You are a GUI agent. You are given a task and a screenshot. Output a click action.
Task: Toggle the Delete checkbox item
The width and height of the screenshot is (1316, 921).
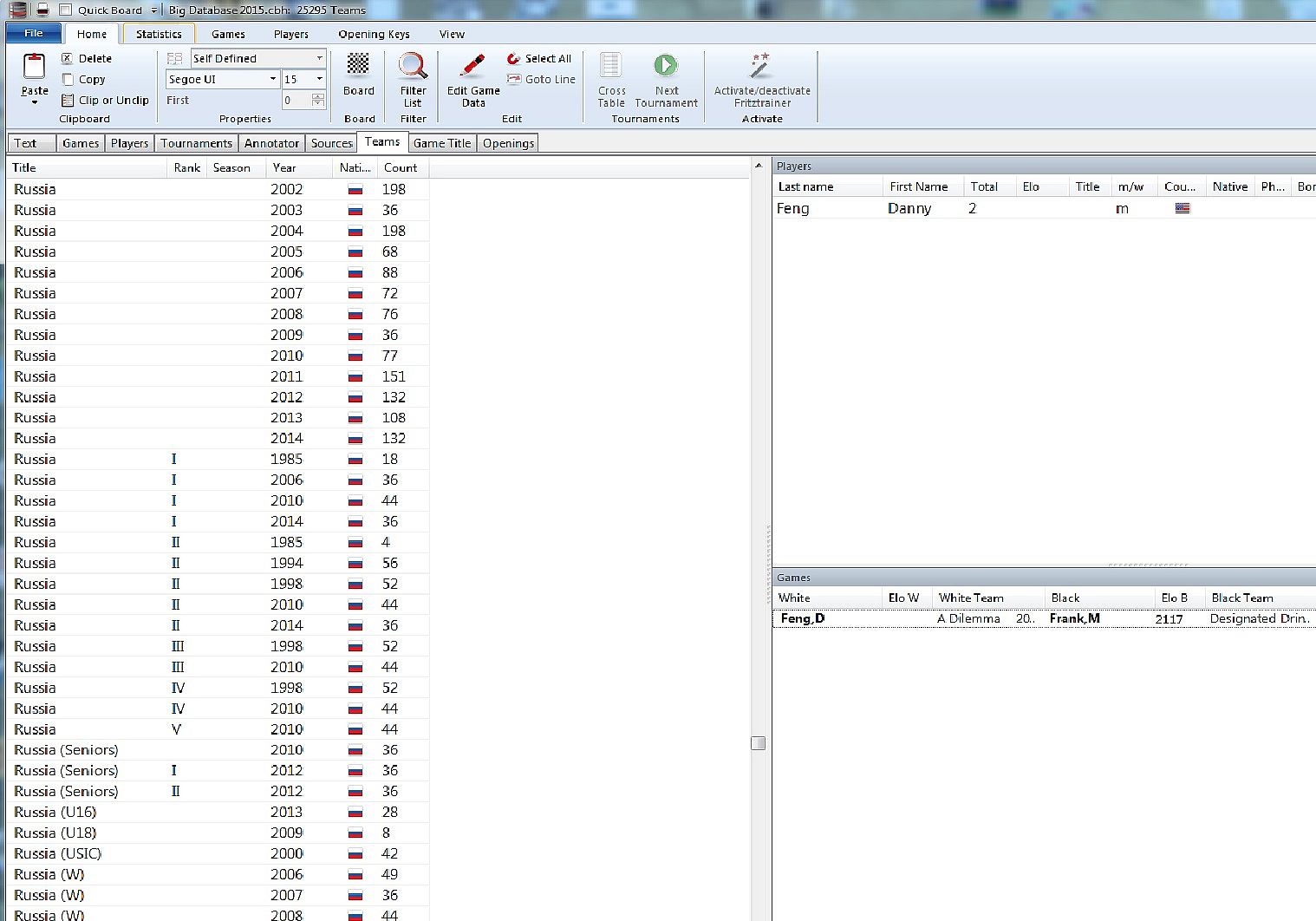[x=68, y=58]
